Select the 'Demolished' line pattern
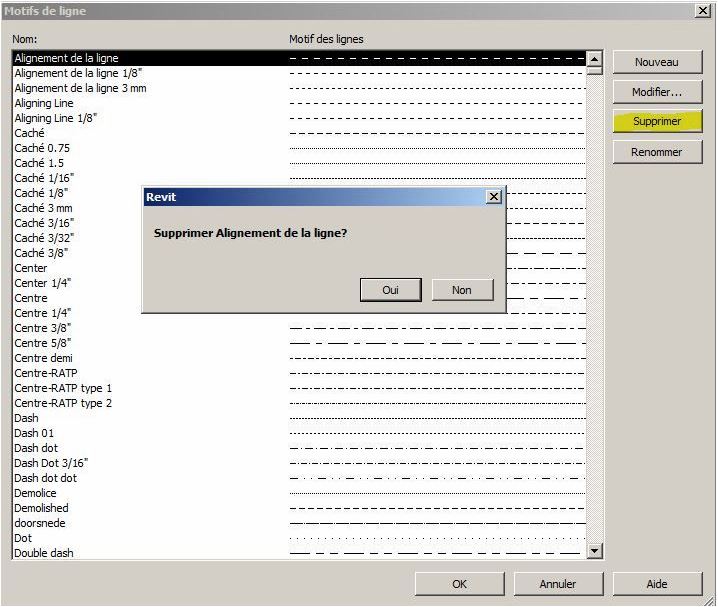Viewport: 718px width, 607px height. click(x=41, y=508)
